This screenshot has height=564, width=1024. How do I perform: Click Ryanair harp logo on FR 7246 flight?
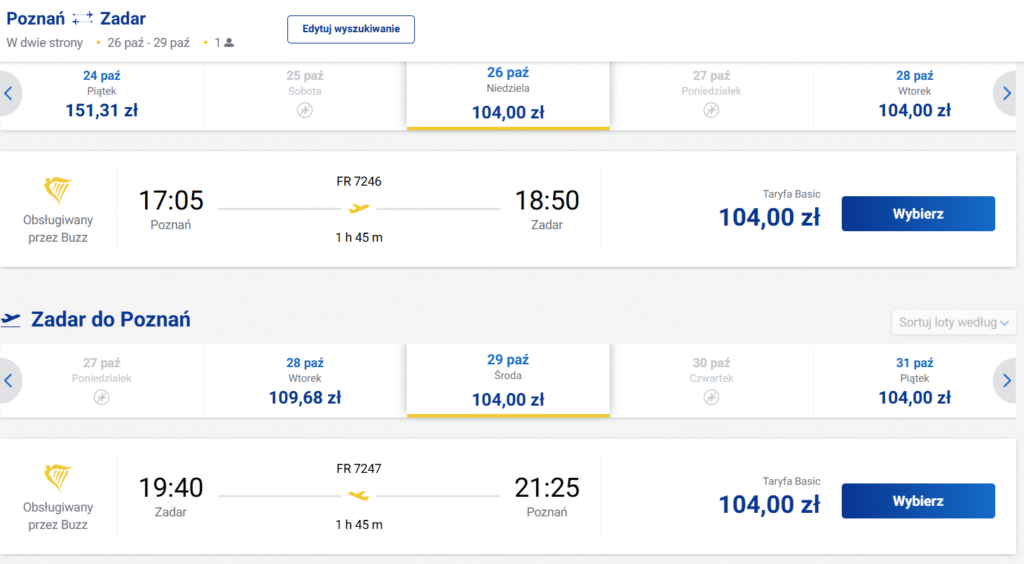tap(57, 190)
